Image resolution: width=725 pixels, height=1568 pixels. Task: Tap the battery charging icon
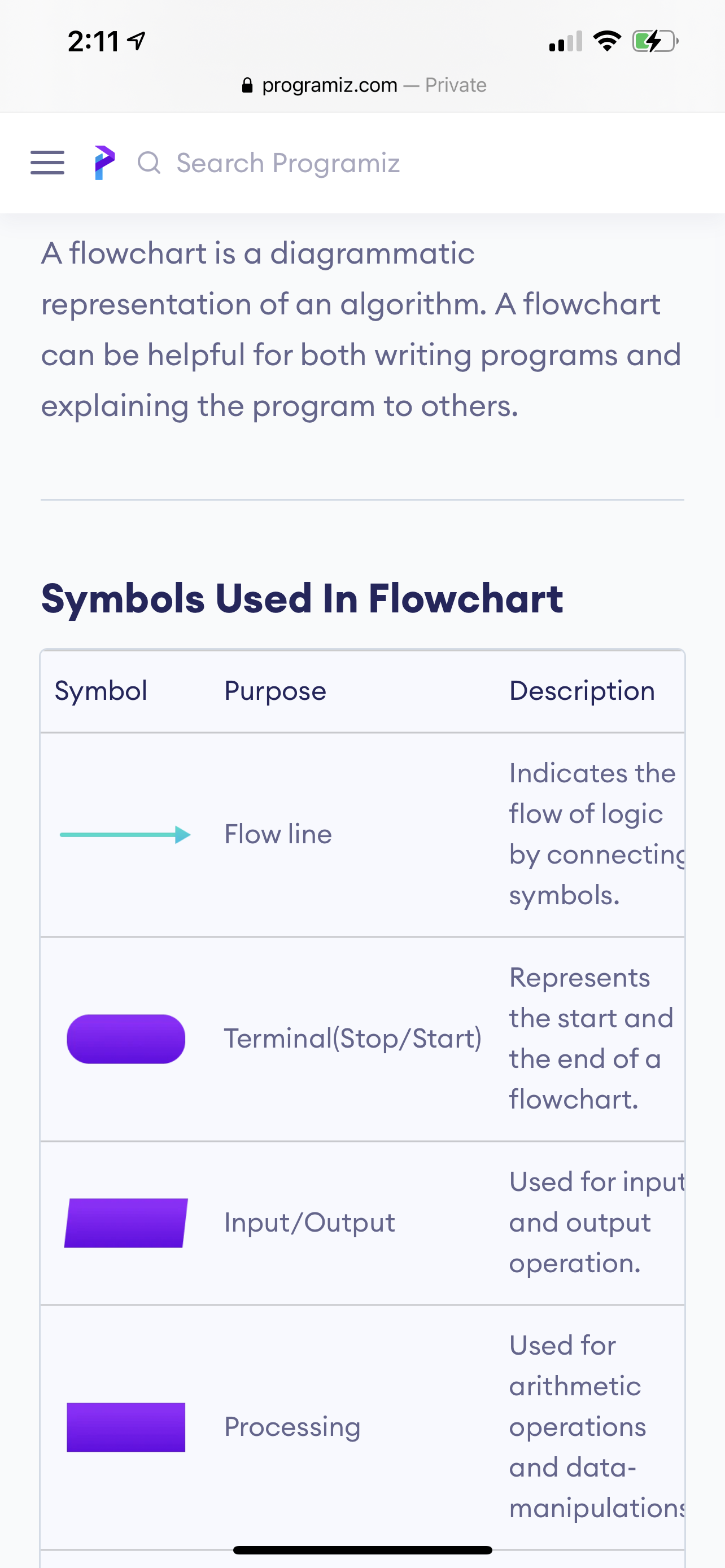pyautogui.click(x=655, y=41)
